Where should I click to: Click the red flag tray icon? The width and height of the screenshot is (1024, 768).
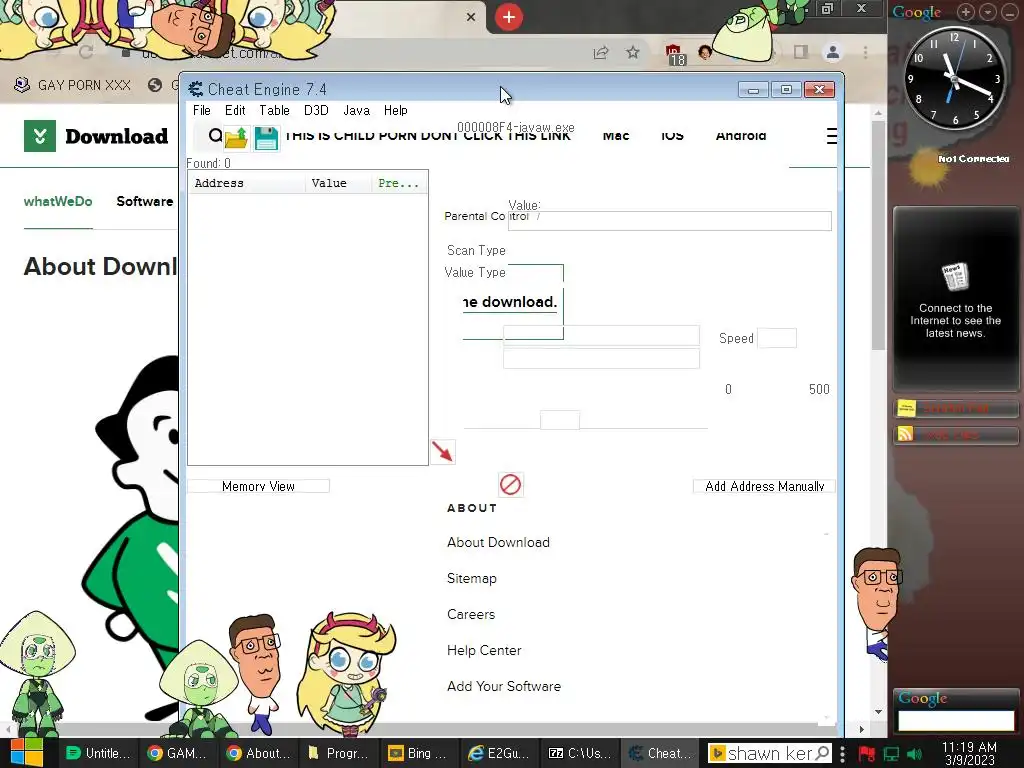(867, 754)
